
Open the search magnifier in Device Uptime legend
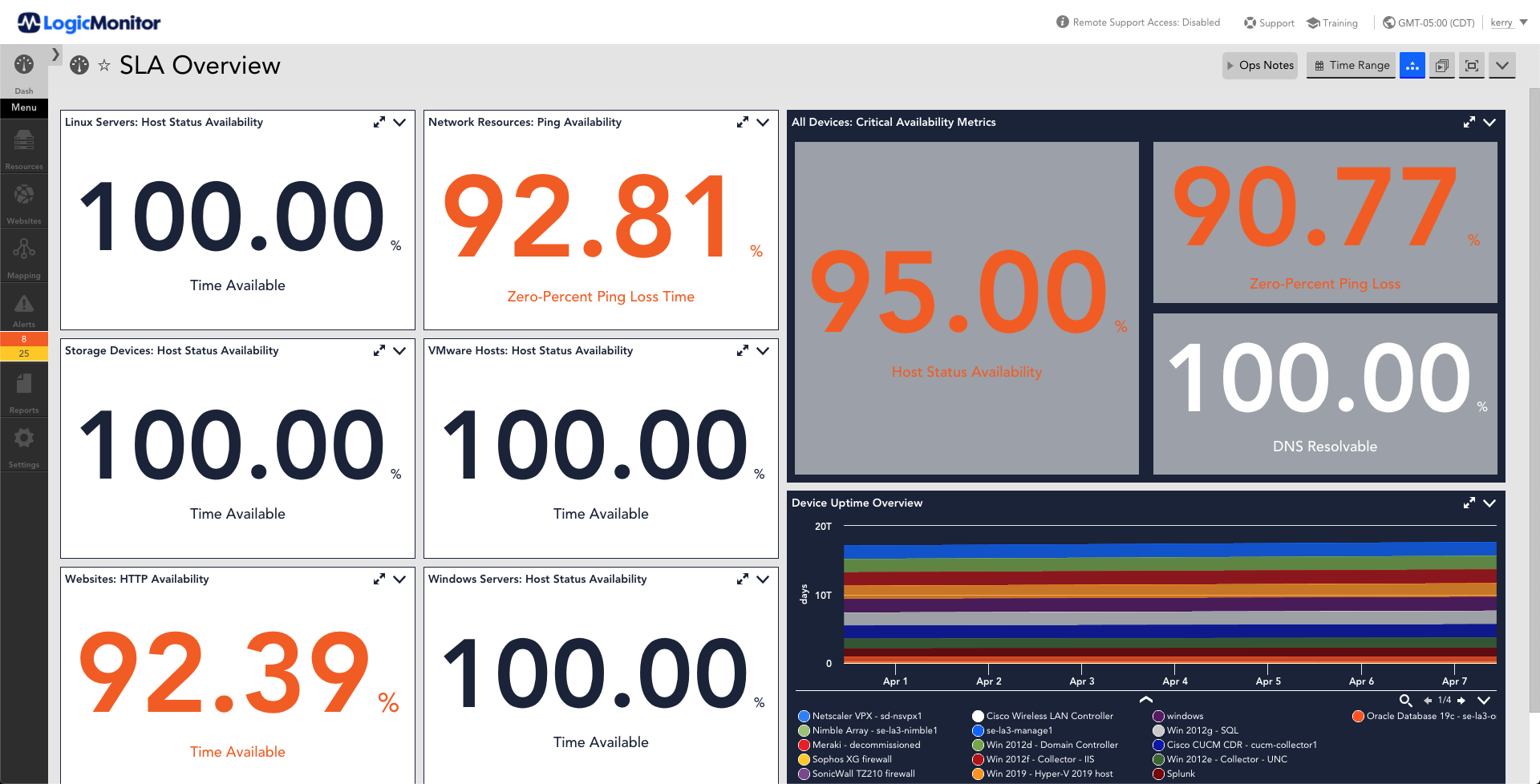(x=1405, y=701)
